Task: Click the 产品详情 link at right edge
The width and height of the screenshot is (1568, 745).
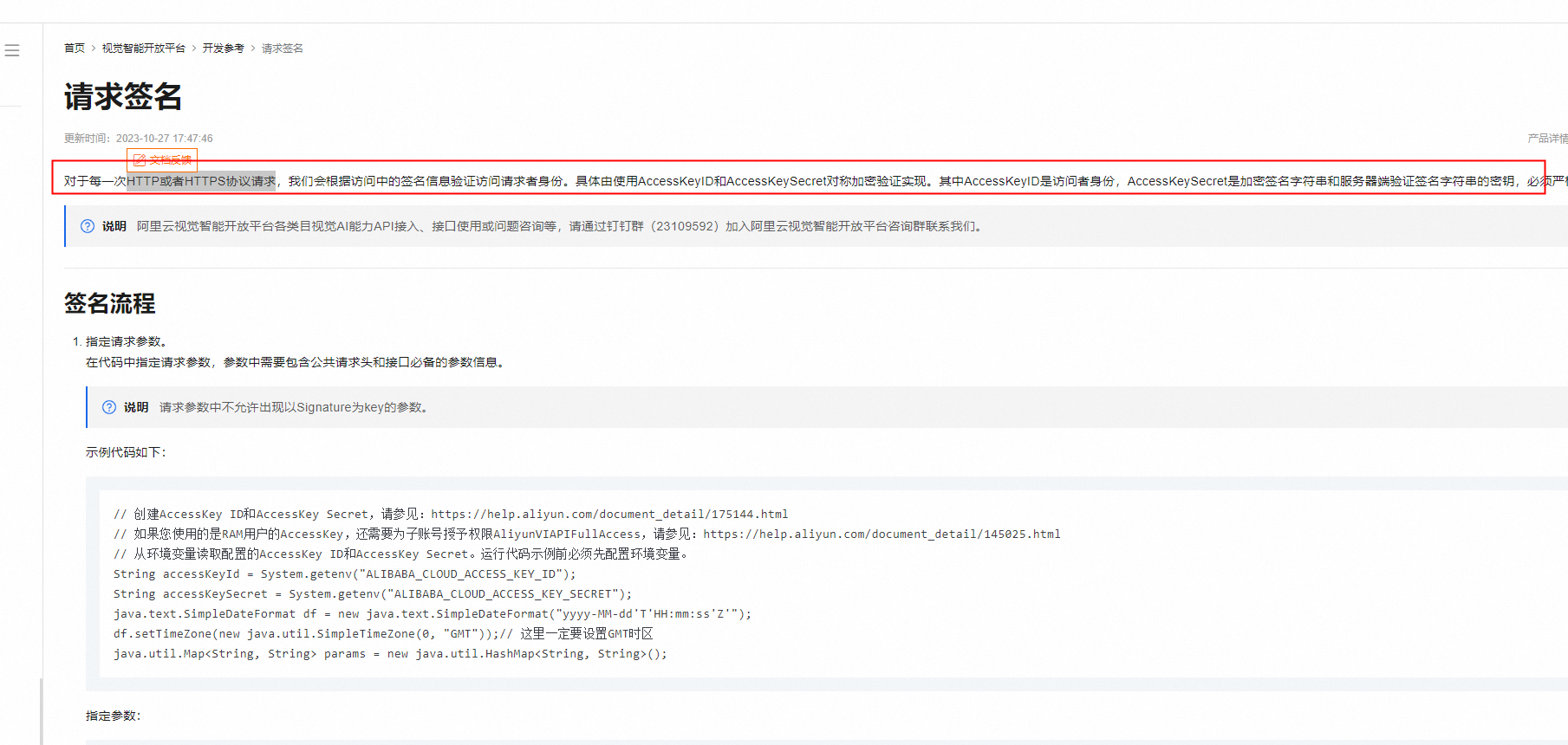Action: click(1547, 139)
